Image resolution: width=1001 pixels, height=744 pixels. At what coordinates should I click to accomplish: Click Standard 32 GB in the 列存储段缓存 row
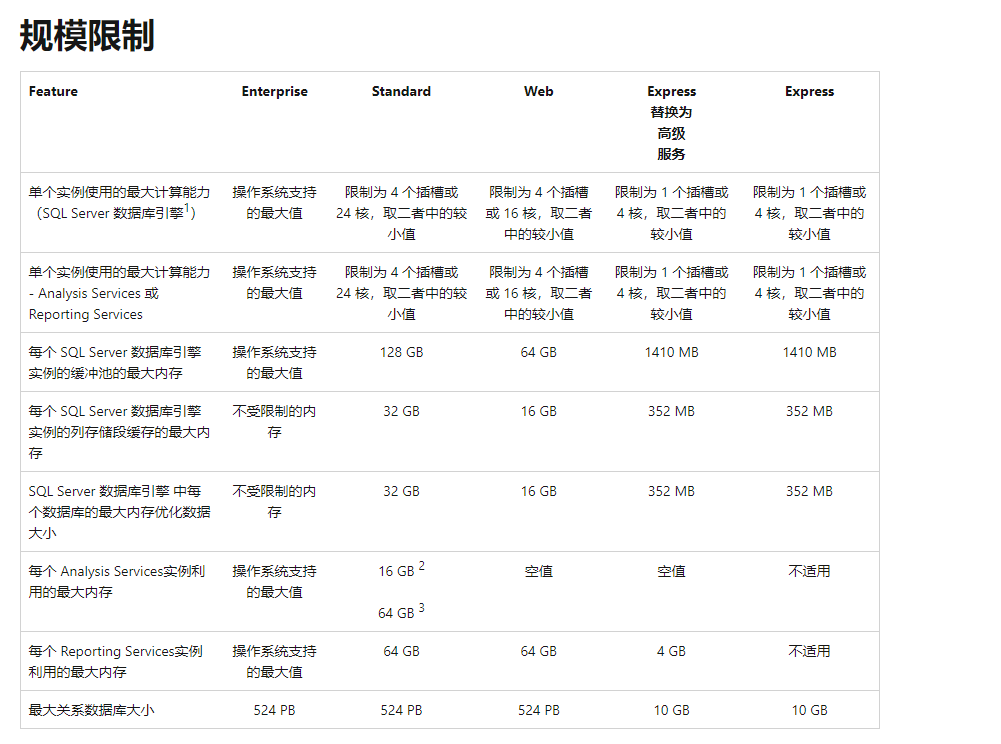402,411
